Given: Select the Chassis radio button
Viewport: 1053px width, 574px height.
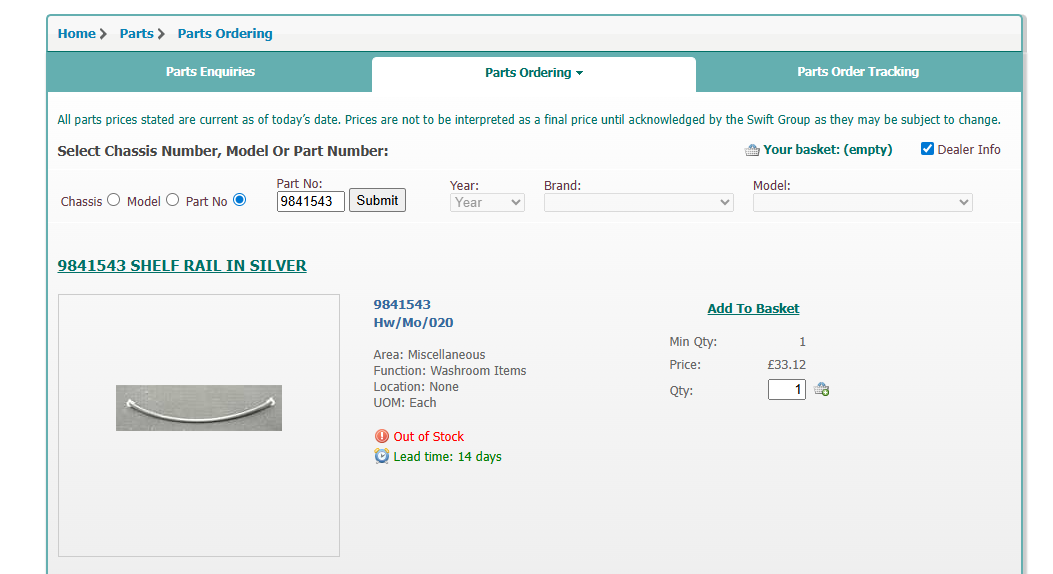Looking at the screenshot, I should (113, 199).
